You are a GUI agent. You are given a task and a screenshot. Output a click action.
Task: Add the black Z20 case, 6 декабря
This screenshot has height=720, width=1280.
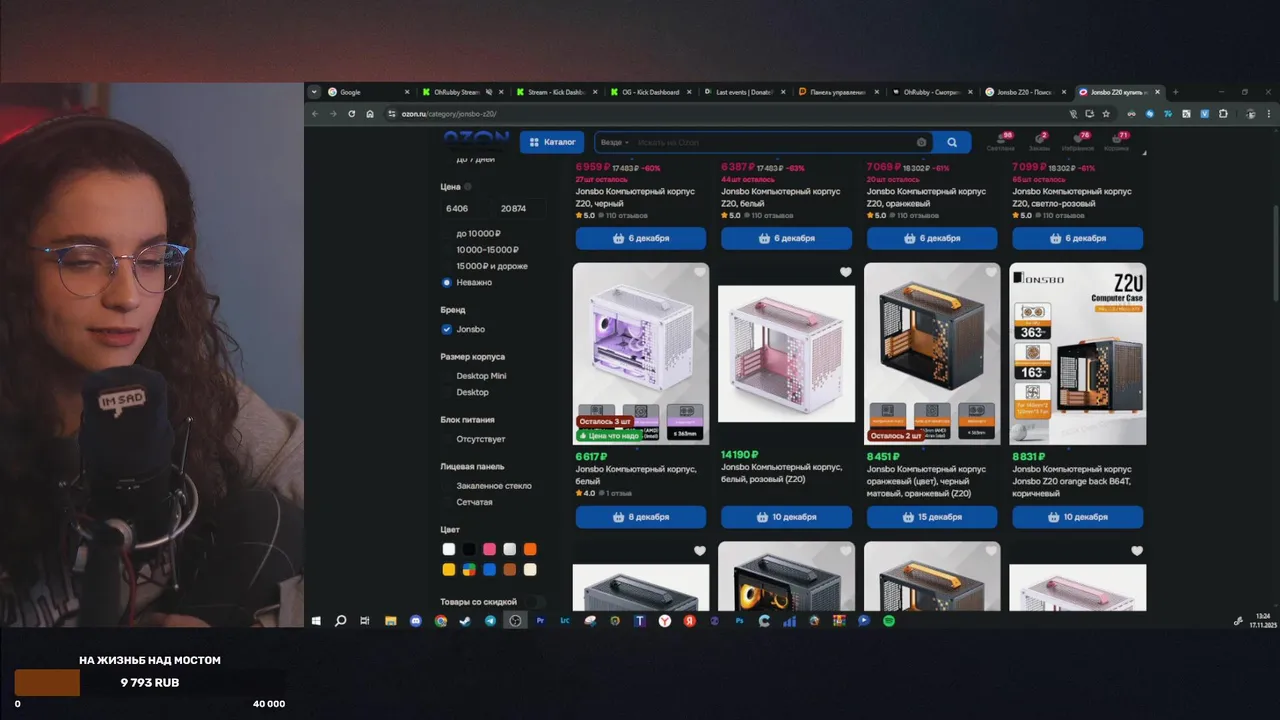(x=641, y=238)
